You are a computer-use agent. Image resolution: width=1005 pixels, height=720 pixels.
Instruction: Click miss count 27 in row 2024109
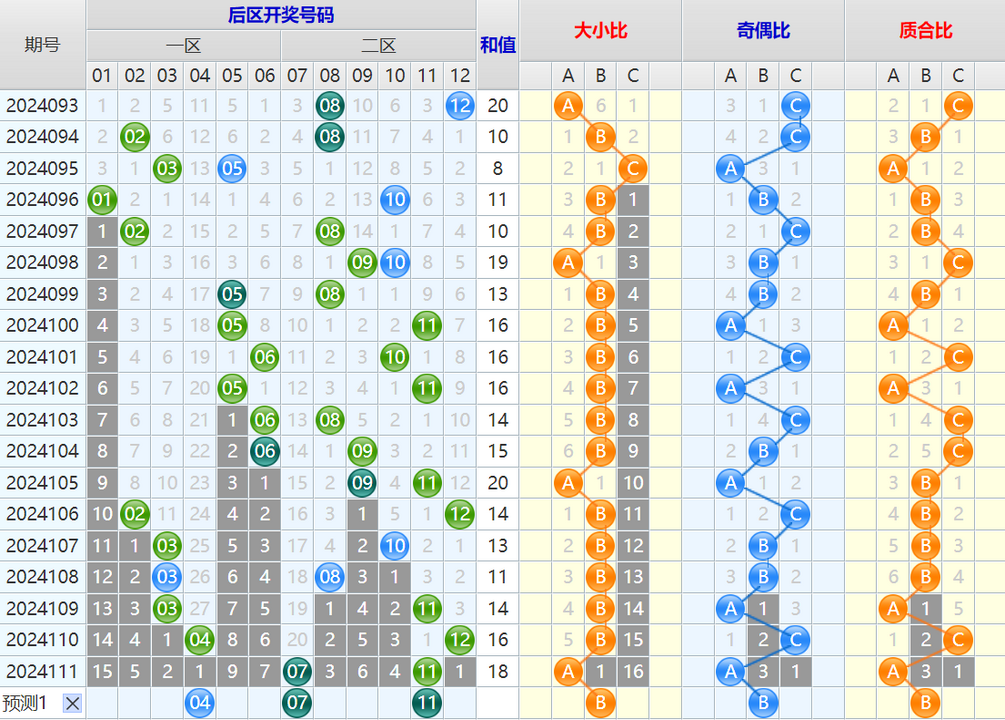click(199, 608)
